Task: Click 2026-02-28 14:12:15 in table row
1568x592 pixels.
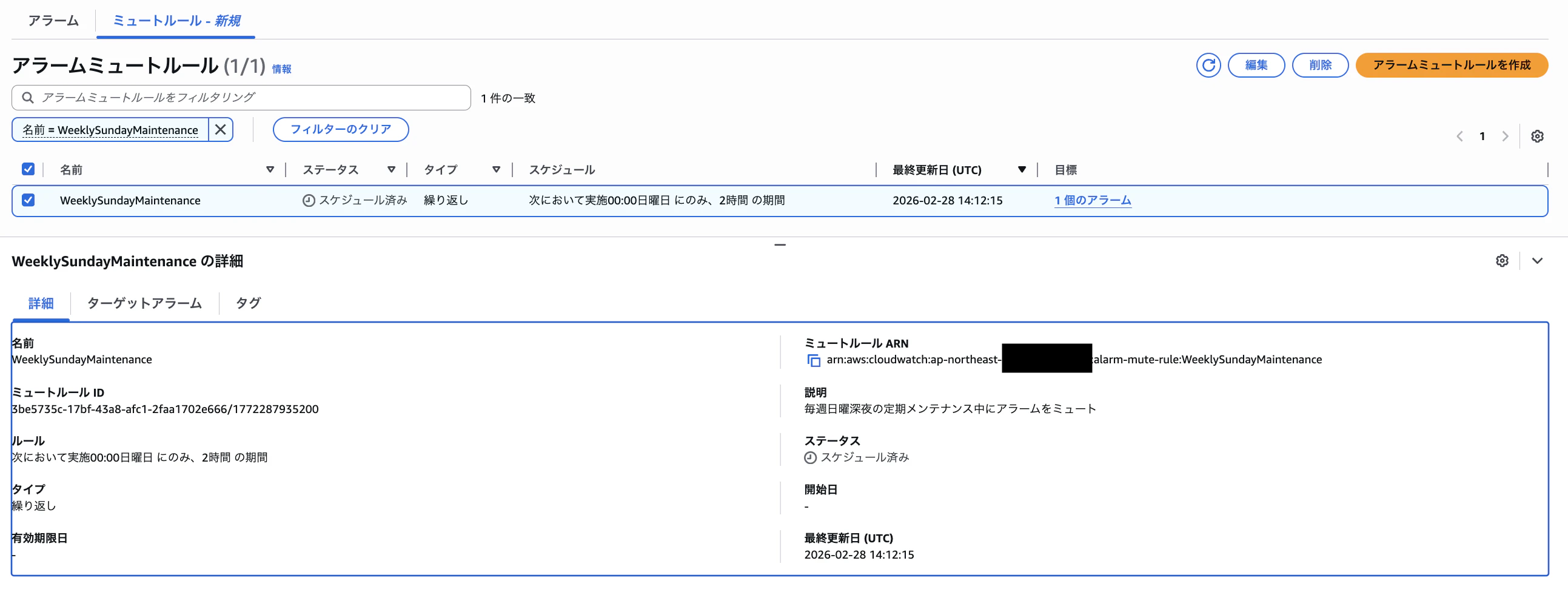Action: 947,200
